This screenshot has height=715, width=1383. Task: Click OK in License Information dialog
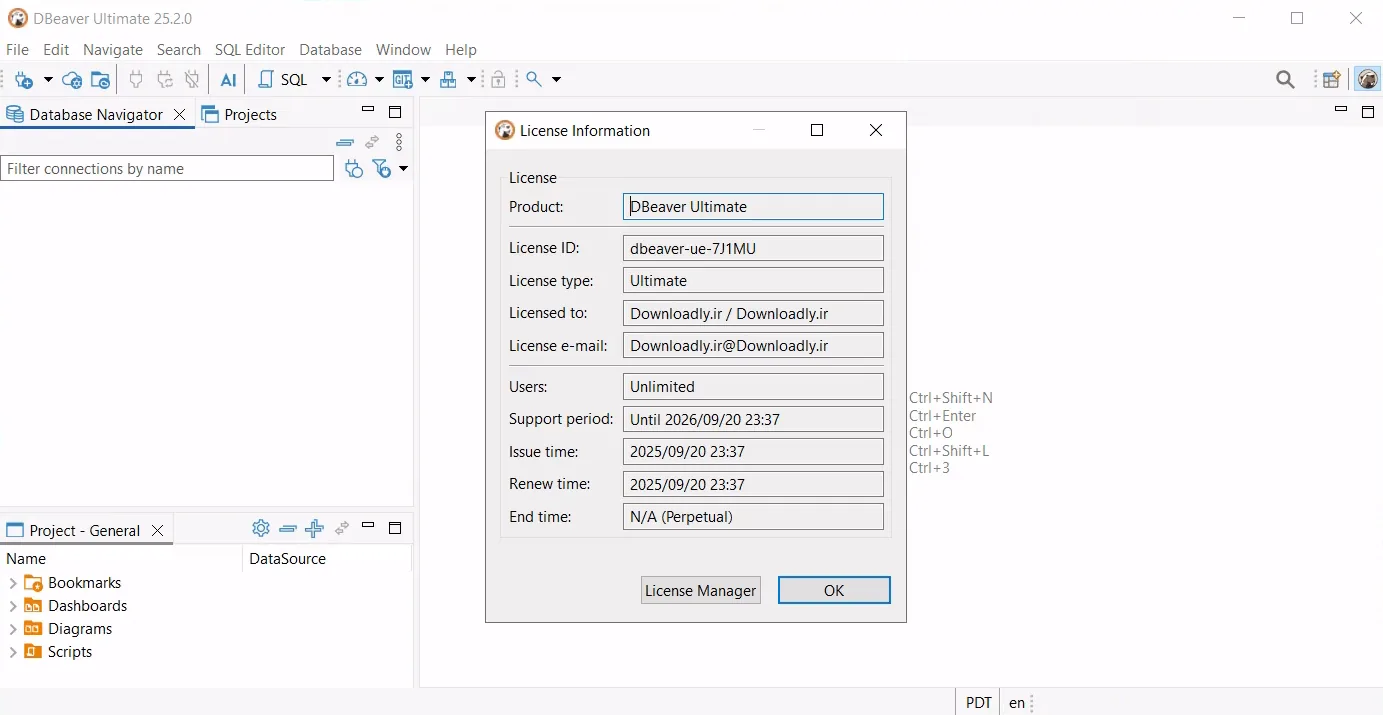pos(834,590)
